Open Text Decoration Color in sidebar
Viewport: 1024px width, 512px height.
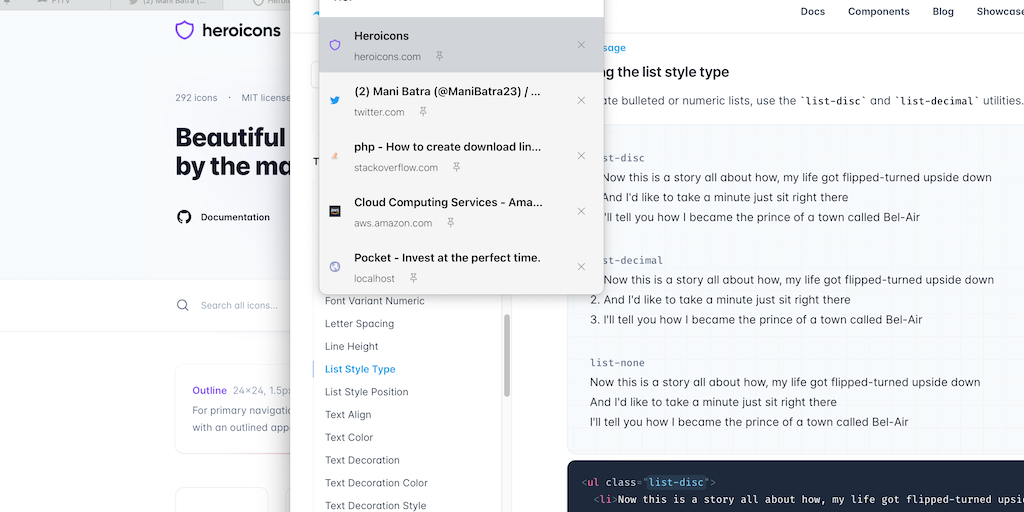coord(376,484)
